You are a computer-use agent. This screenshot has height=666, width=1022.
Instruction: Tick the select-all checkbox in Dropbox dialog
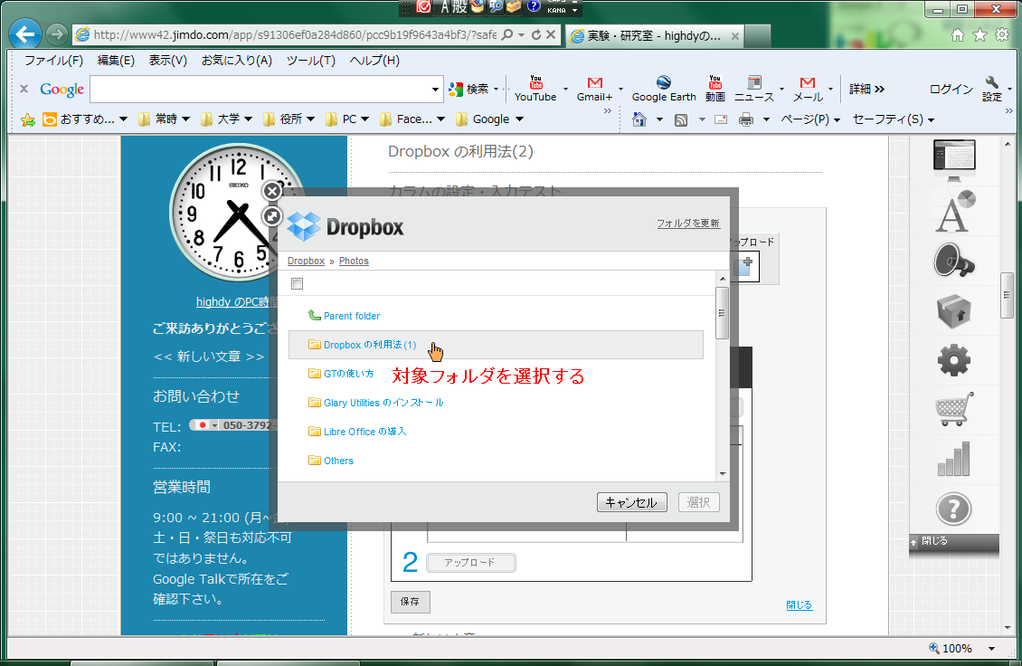tap(297, 283)
